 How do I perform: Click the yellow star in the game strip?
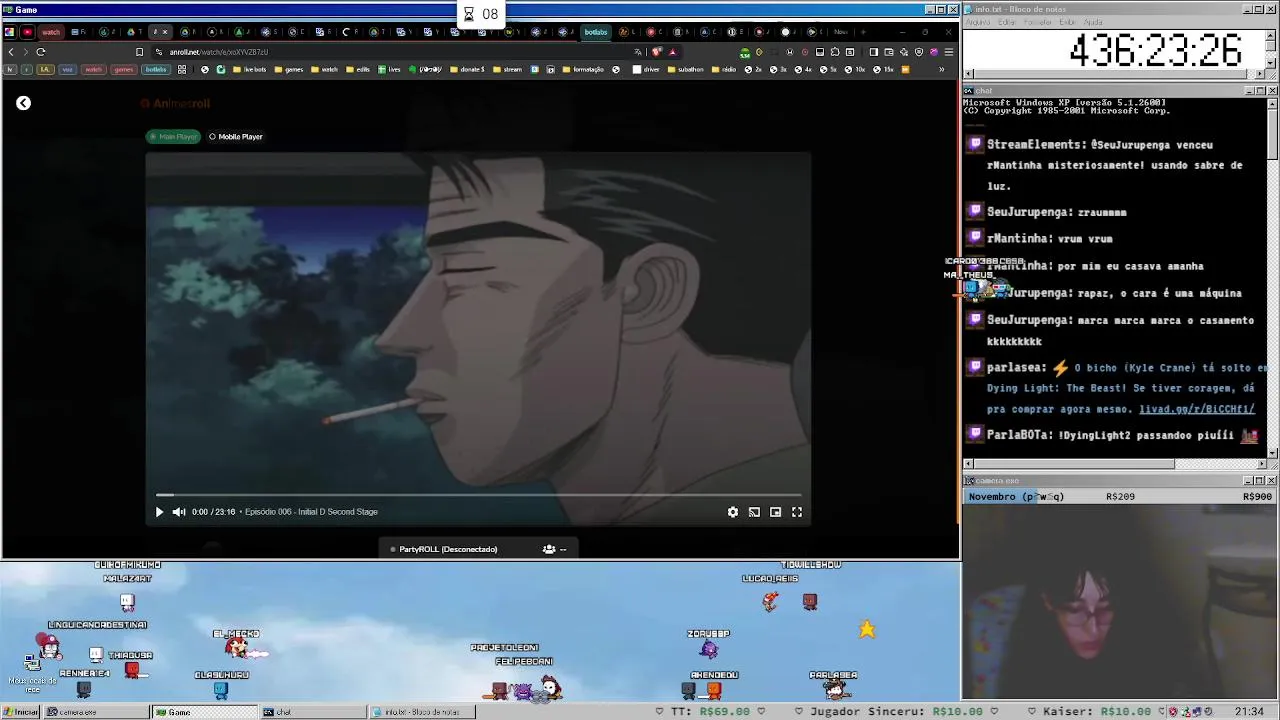tap(866, 629)
